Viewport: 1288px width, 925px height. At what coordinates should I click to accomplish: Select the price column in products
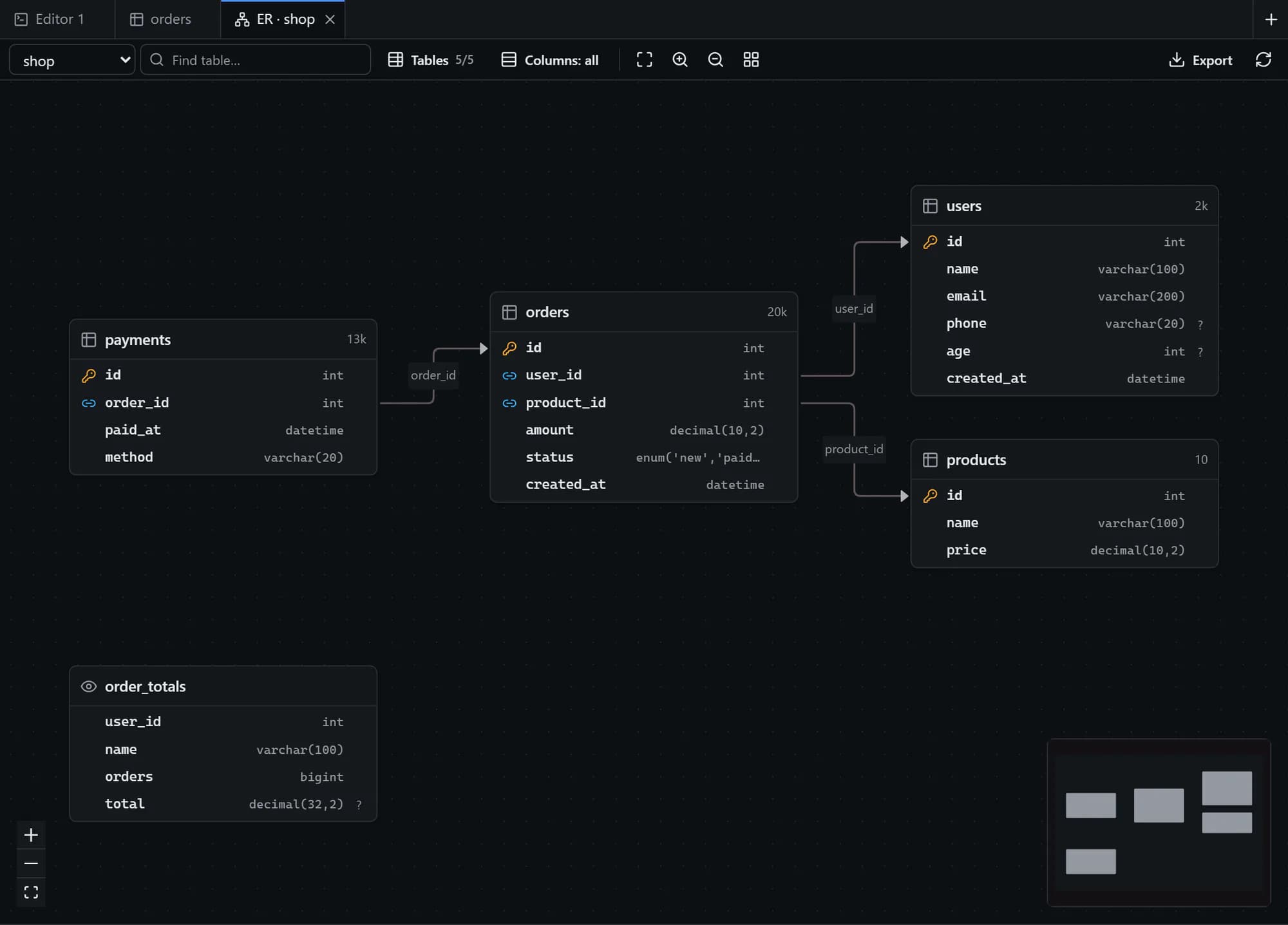(1065, 550)
